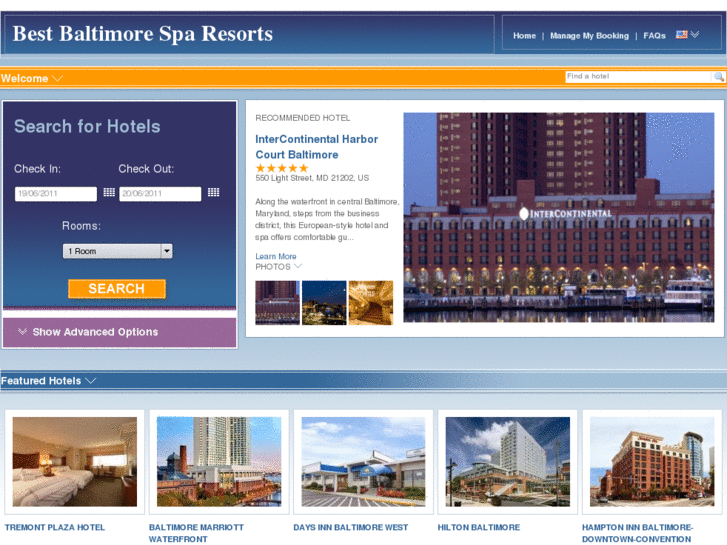727x545 pixels.
Task: Expand the Welcome section chevron
Action: click(57, 78)
